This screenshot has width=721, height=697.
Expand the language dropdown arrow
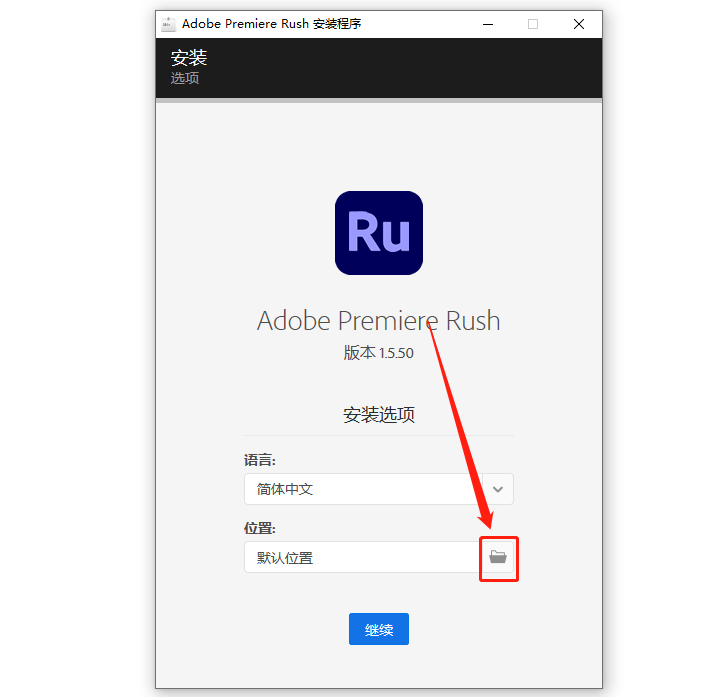pos(498,489)
